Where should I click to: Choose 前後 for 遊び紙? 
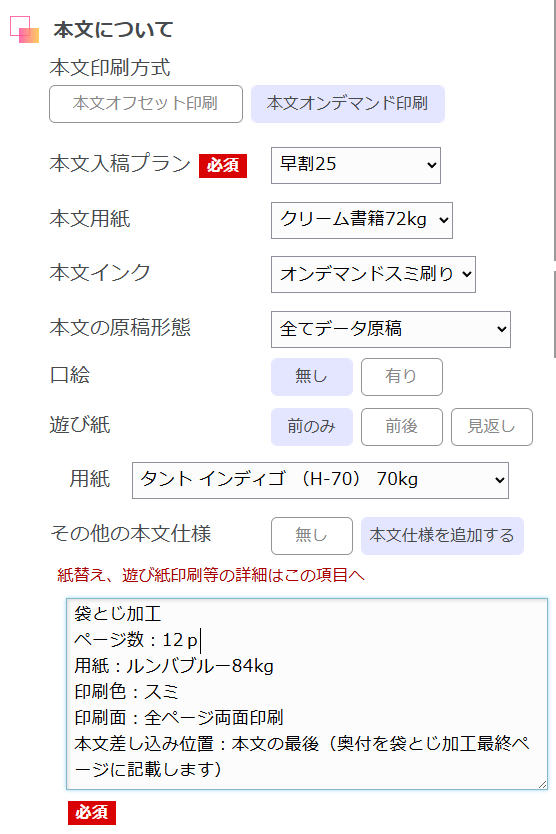pyautogui.click(x=402, y=427)
